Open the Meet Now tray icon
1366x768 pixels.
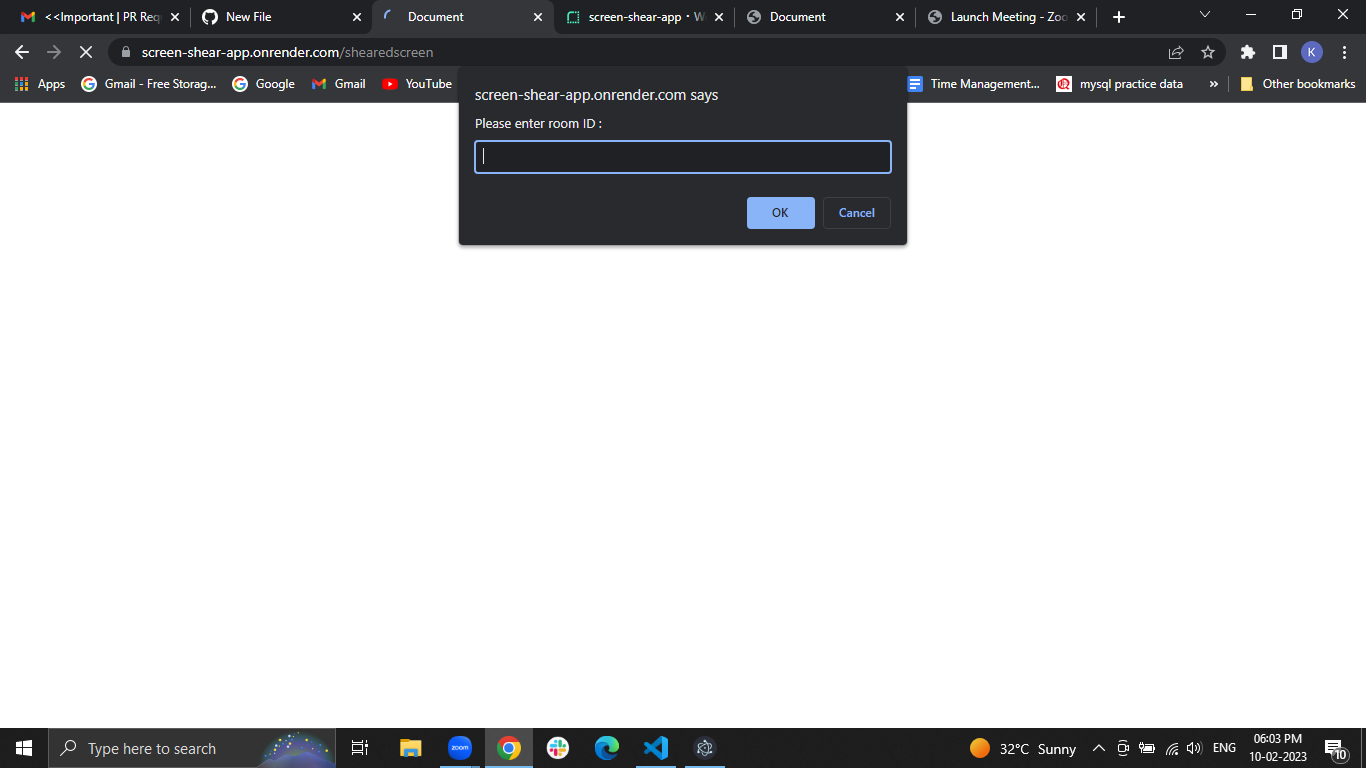click(1123, 748)
